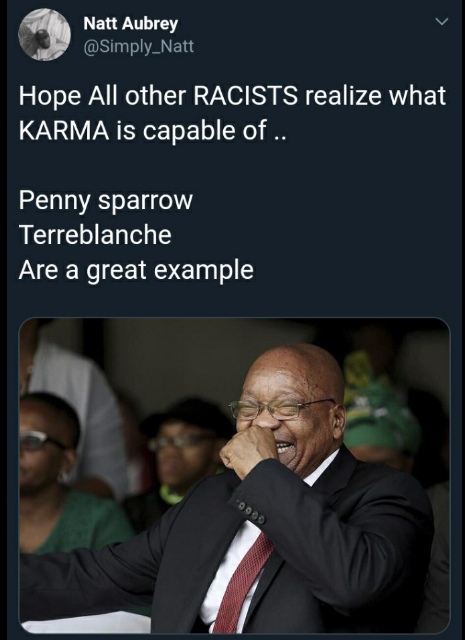Click the line Are a great example
Viewport: 465px width, 640px height.
pyautogui.click(x=136, y=271)
